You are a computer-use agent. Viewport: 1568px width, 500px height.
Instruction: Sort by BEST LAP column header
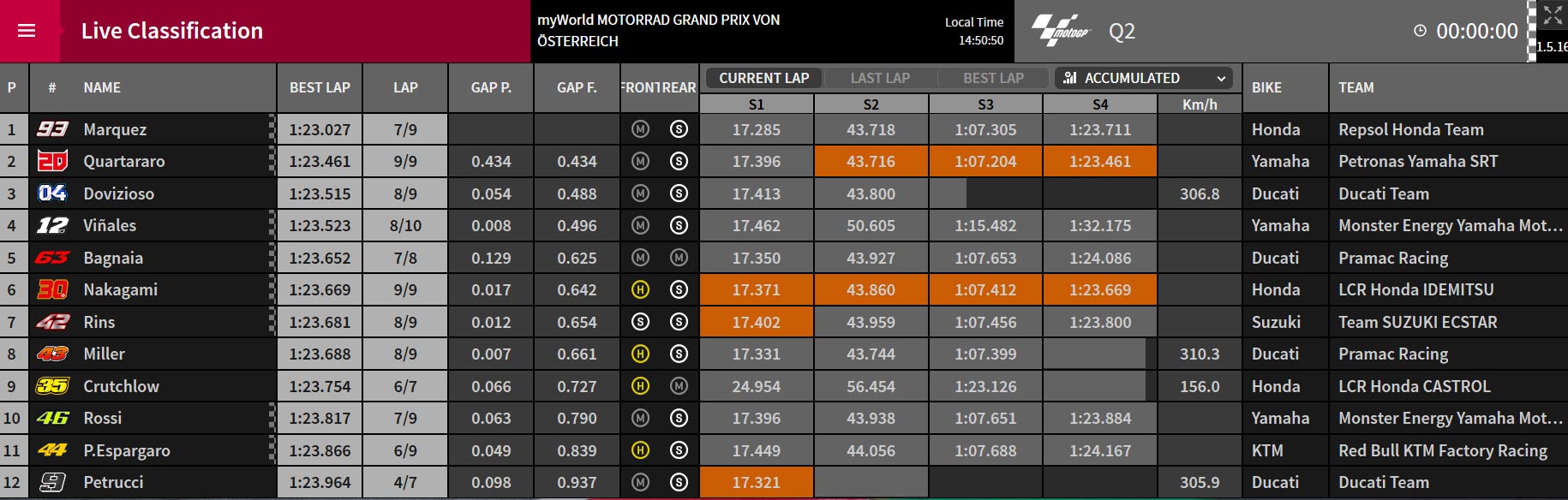pyautogui.click(x=320, y=87)
